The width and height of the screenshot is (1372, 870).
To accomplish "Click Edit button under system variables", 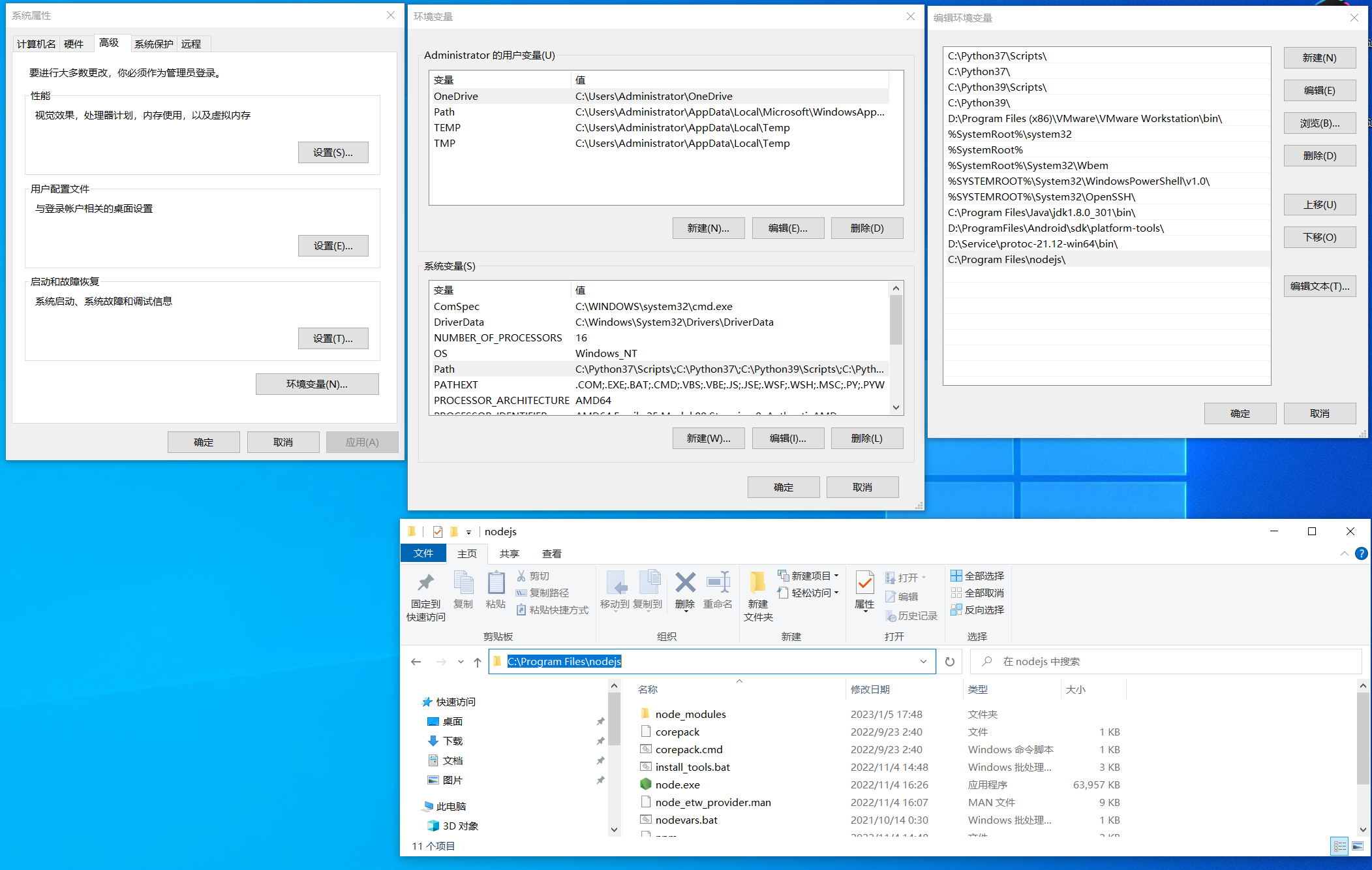I will (x=788, y=438).
